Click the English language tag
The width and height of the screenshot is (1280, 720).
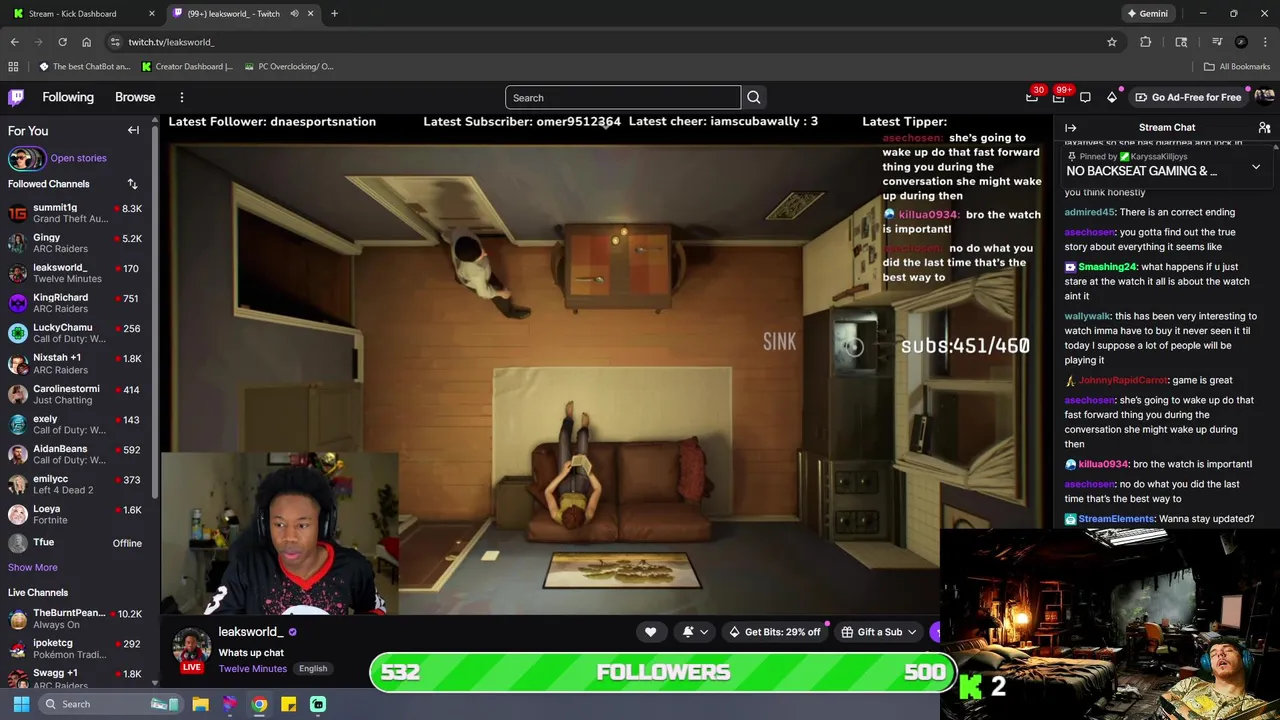click(x=313, y=669)
